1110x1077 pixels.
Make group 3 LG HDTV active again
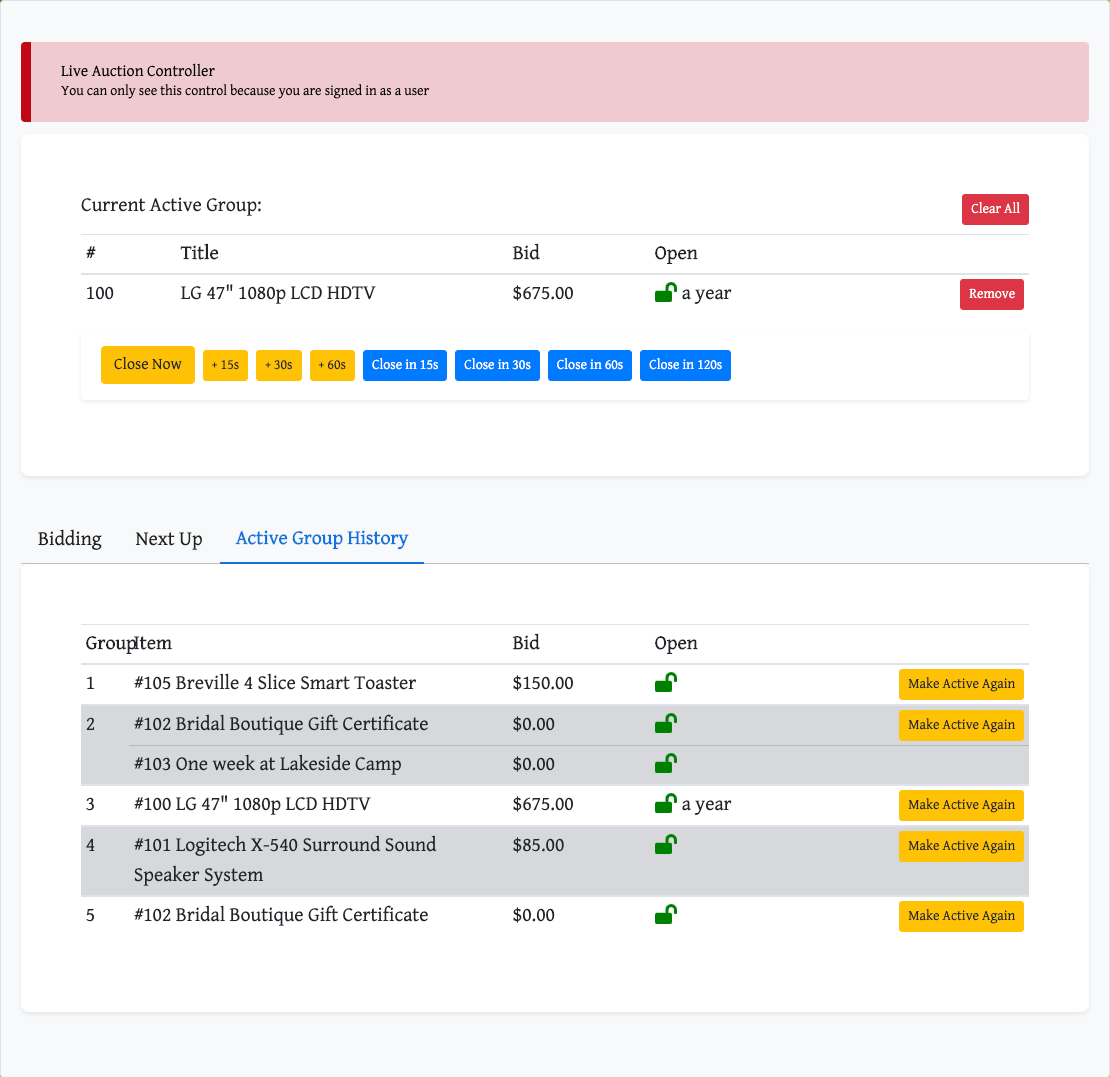click(961, 805)
